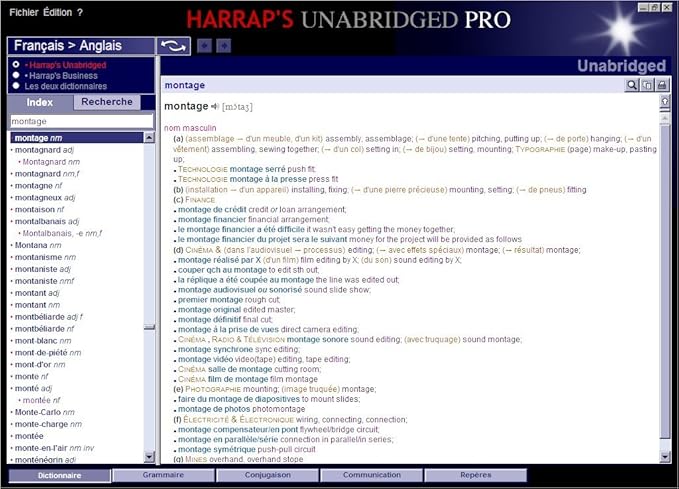Click the phrase 'salle de montage' in entry
Viewport: 679px width, 489px height.
click(240, 369)
